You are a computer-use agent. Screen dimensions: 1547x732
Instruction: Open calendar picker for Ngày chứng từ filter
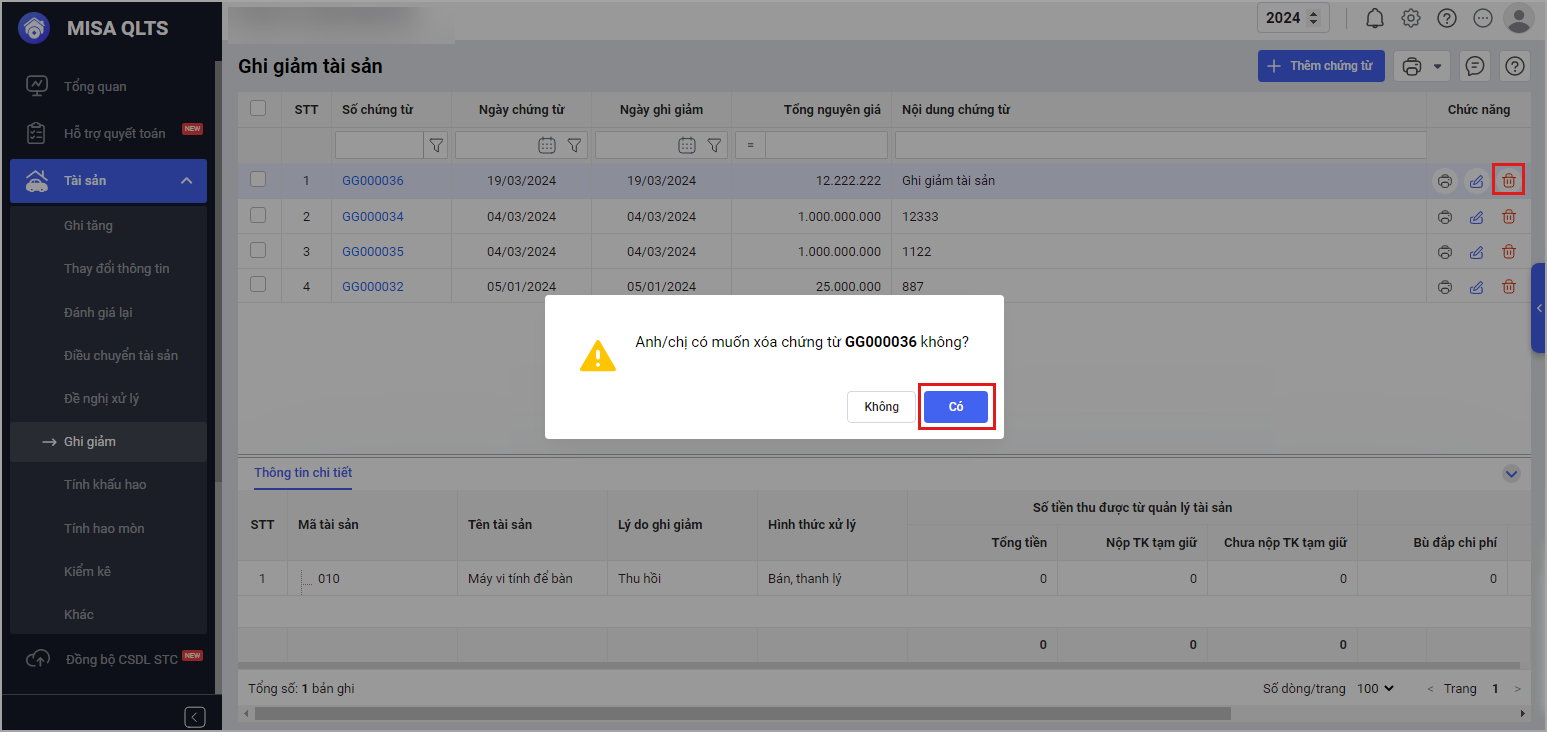click(x=547, y=145)
